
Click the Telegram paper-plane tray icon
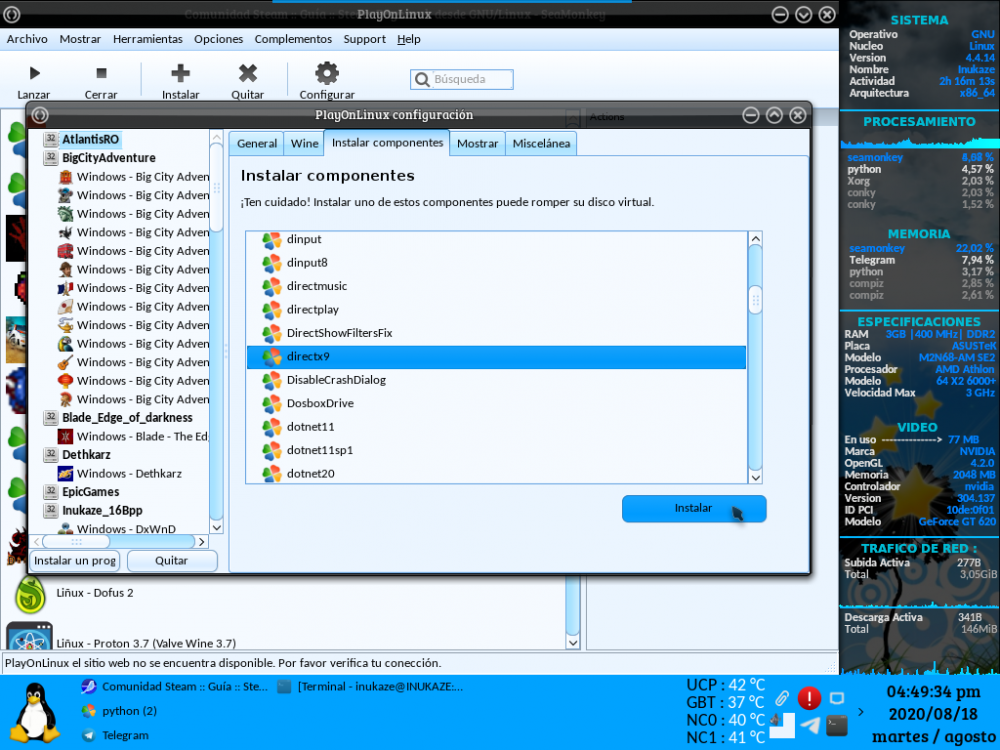(x=811, y=725)
